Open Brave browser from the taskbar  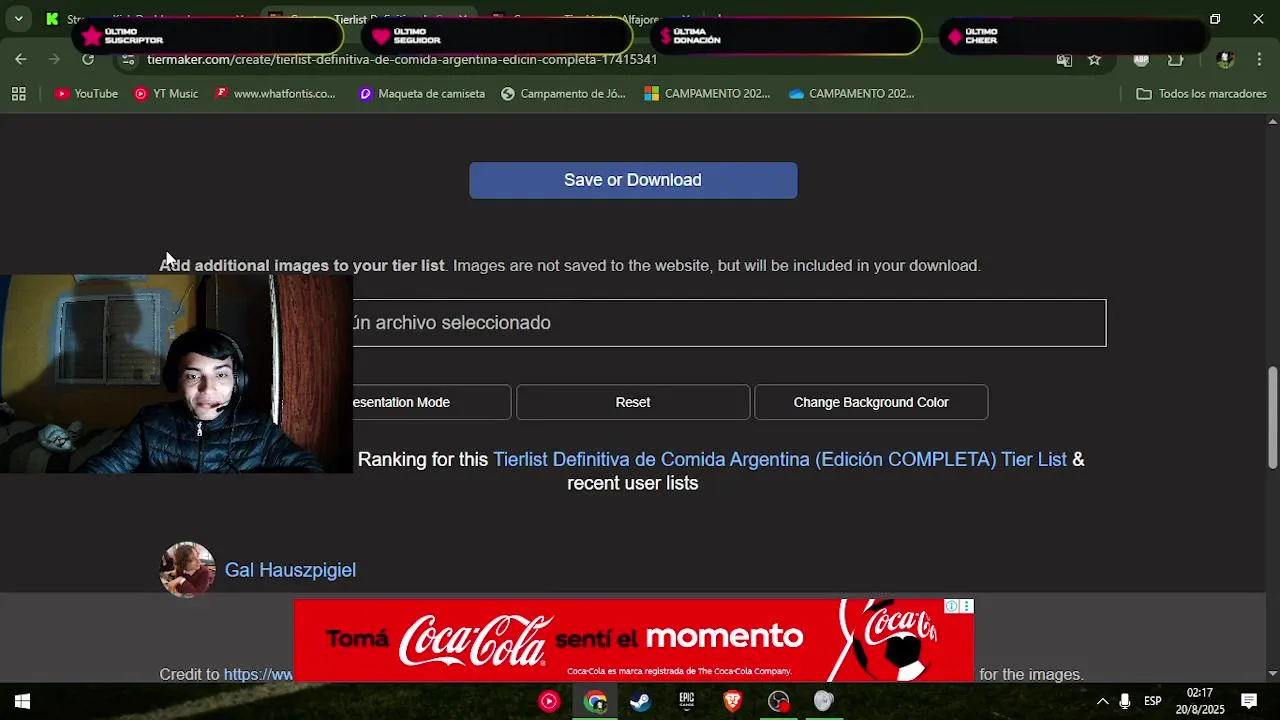733,701
